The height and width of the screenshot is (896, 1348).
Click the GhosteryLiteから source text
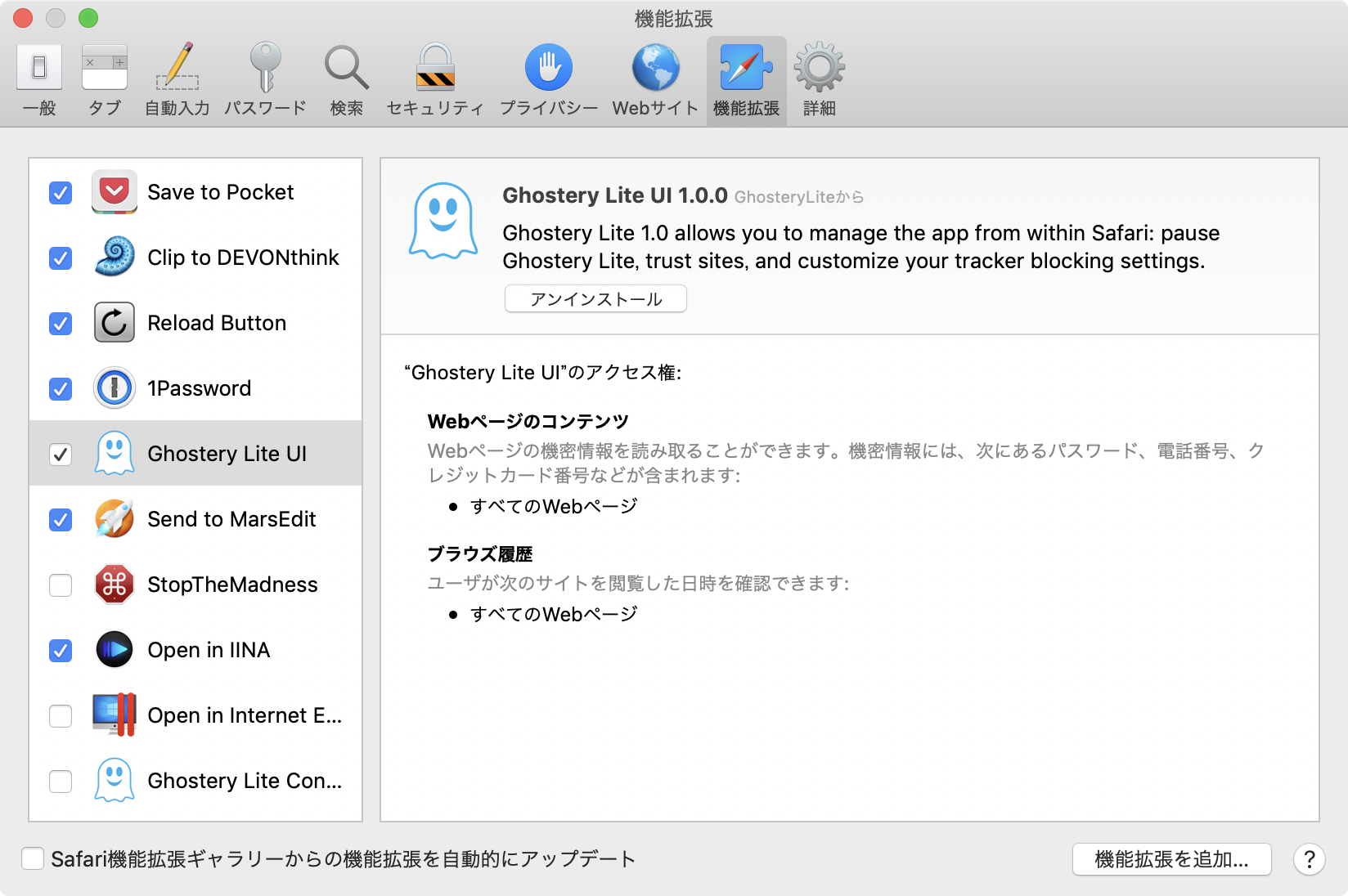799,197
